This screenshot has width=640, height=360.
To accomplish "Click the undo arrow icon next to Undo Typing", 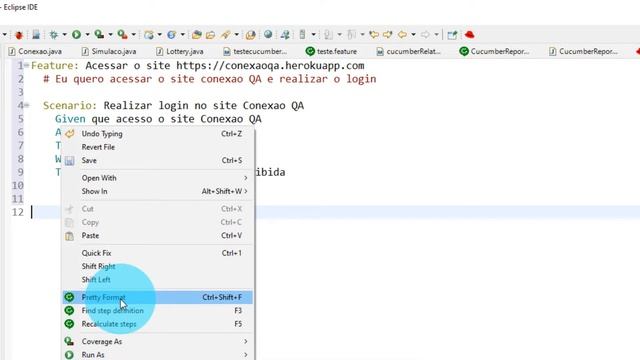I will pos(70,133).
